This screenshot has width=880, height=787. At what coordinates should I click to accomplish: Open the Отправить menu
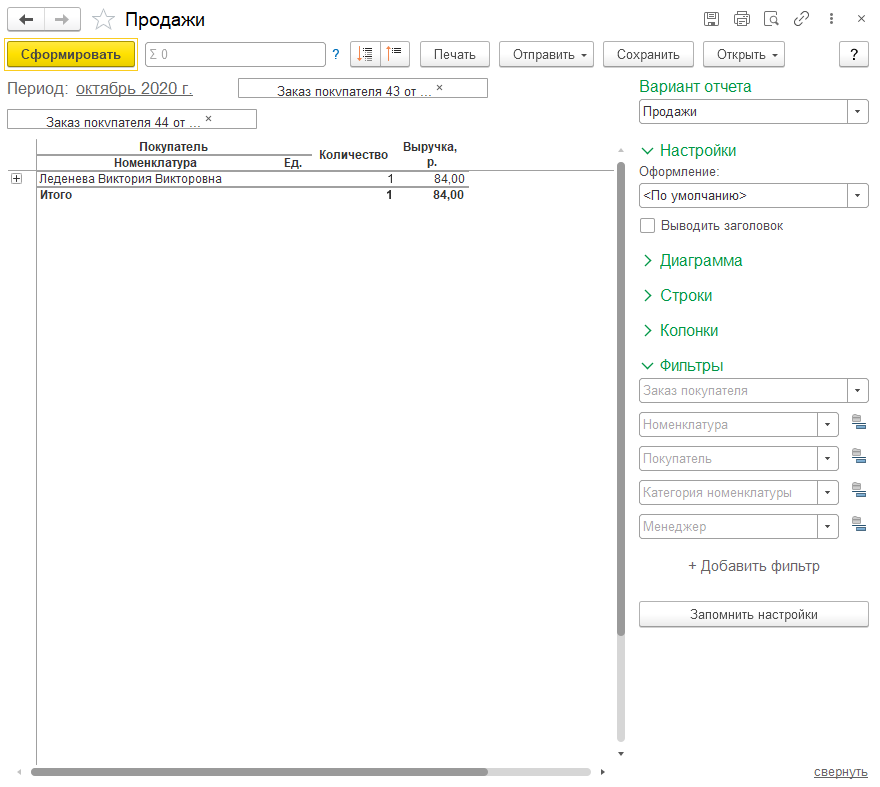point(546,54)
